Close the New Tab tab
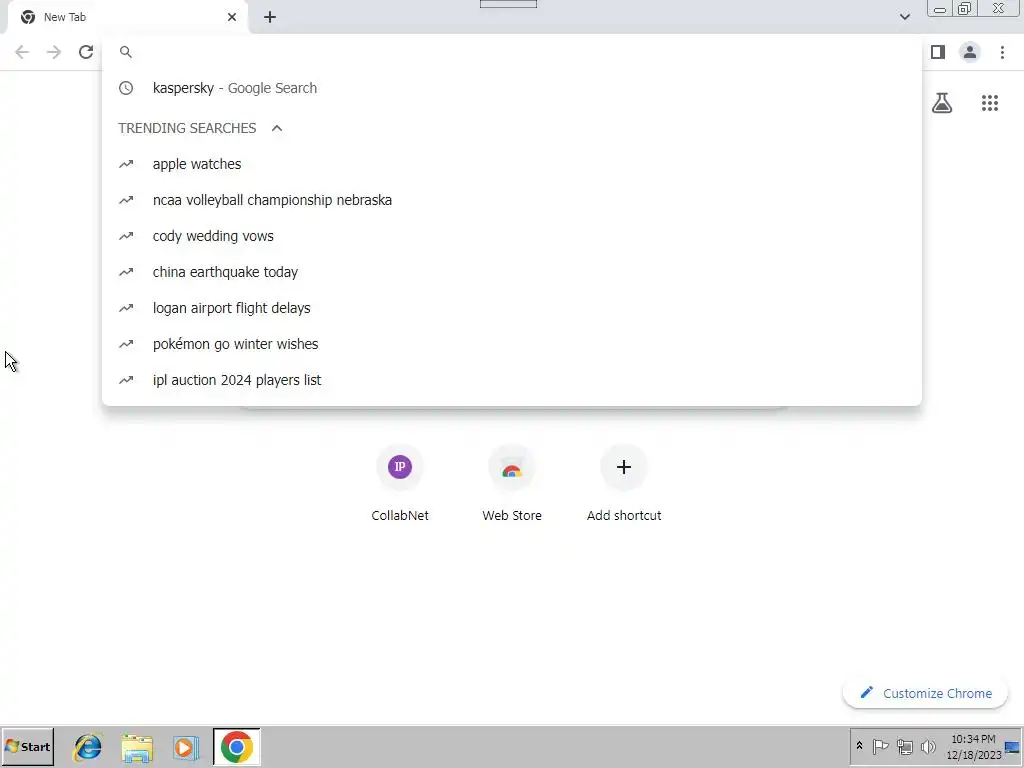The height and width of the screenshot is (768, 1024). coord(232,17)
